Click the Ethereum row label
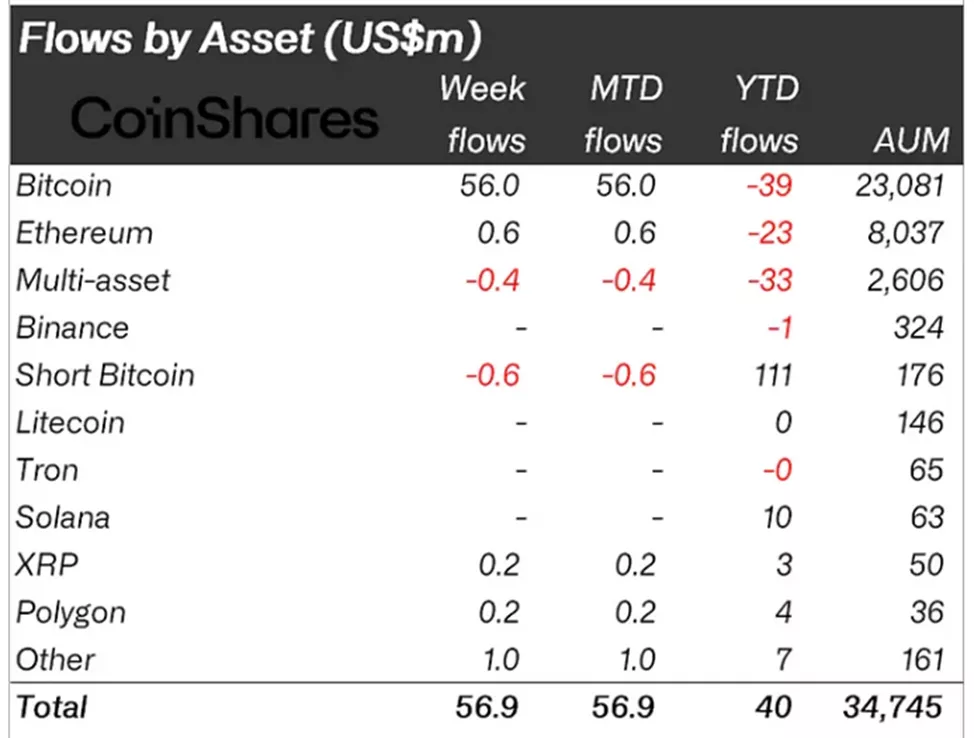Viewport: 974px width, 738px height. click(x=85, y=233)
